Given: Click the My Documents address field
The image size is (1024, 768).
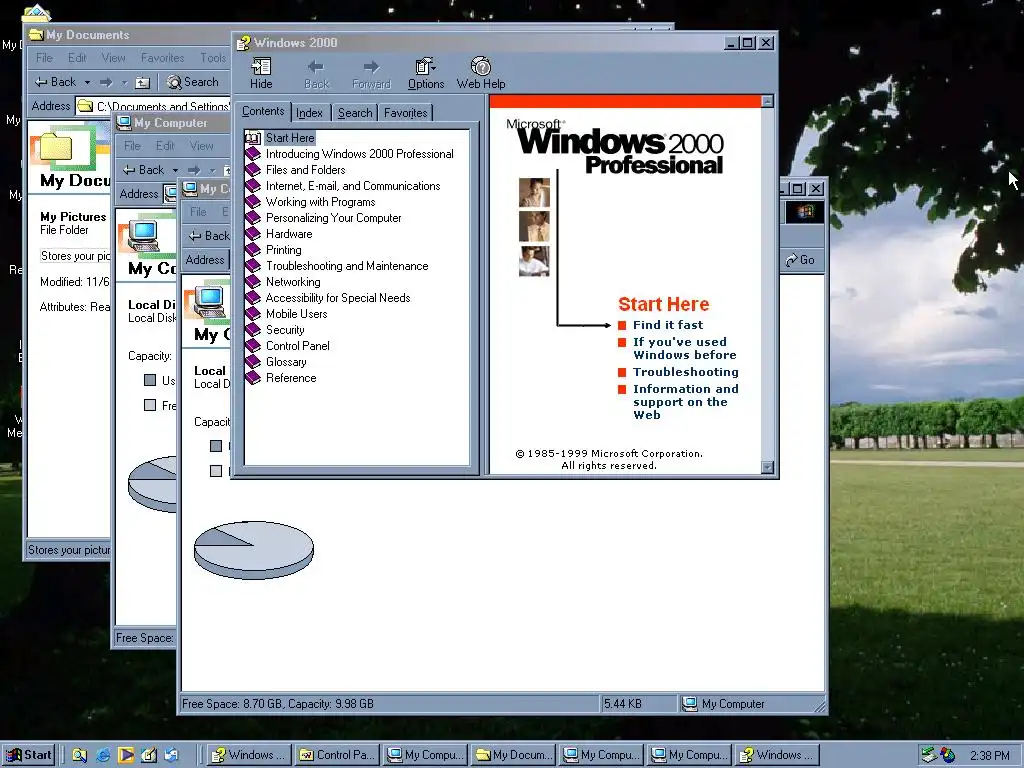Looking at the screenshot, I should pos(153,106).
